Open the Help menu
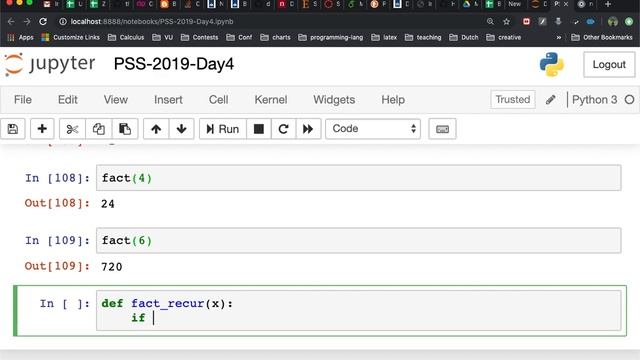Image resolution: width=640 pixels, height=360 pixels. [393, 100]
